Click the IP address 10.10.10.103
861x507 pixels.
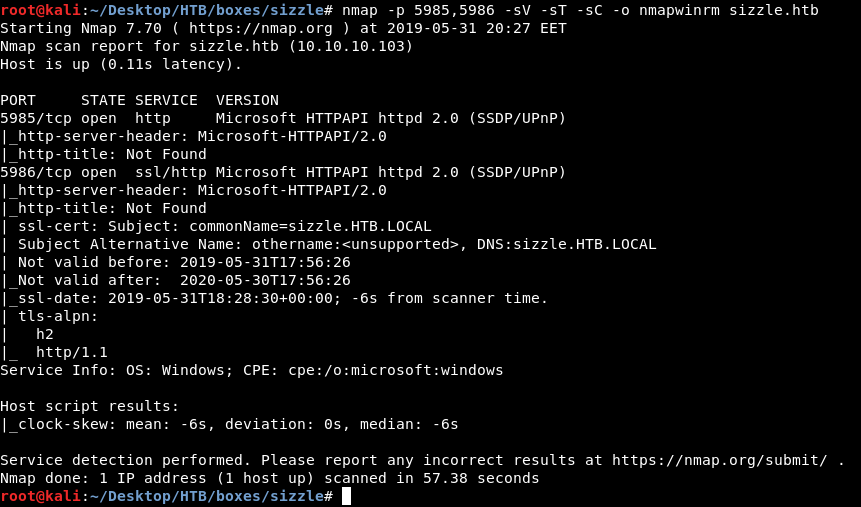click(x=351, y=46)
